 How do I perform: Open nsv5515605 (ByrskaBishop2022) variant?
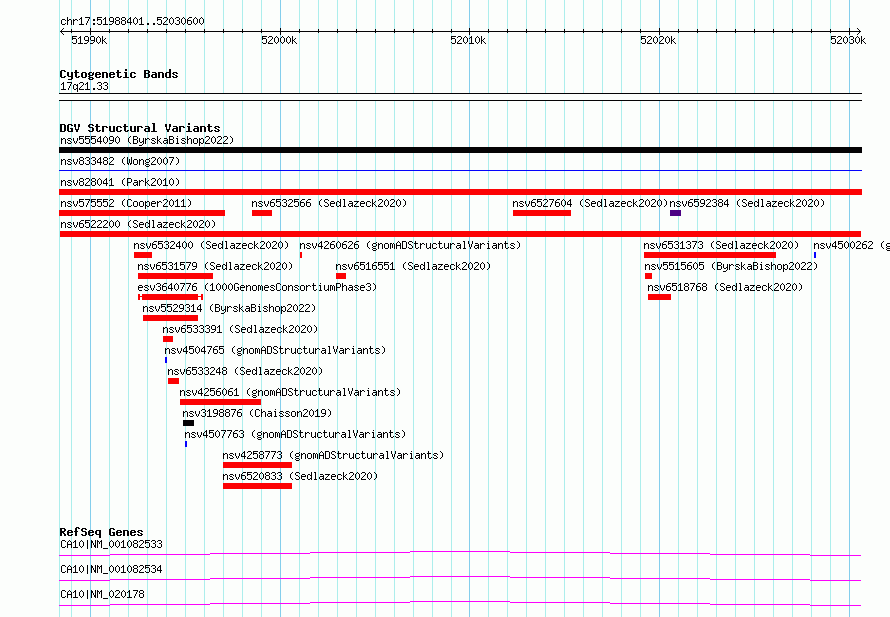click(731, 266)
